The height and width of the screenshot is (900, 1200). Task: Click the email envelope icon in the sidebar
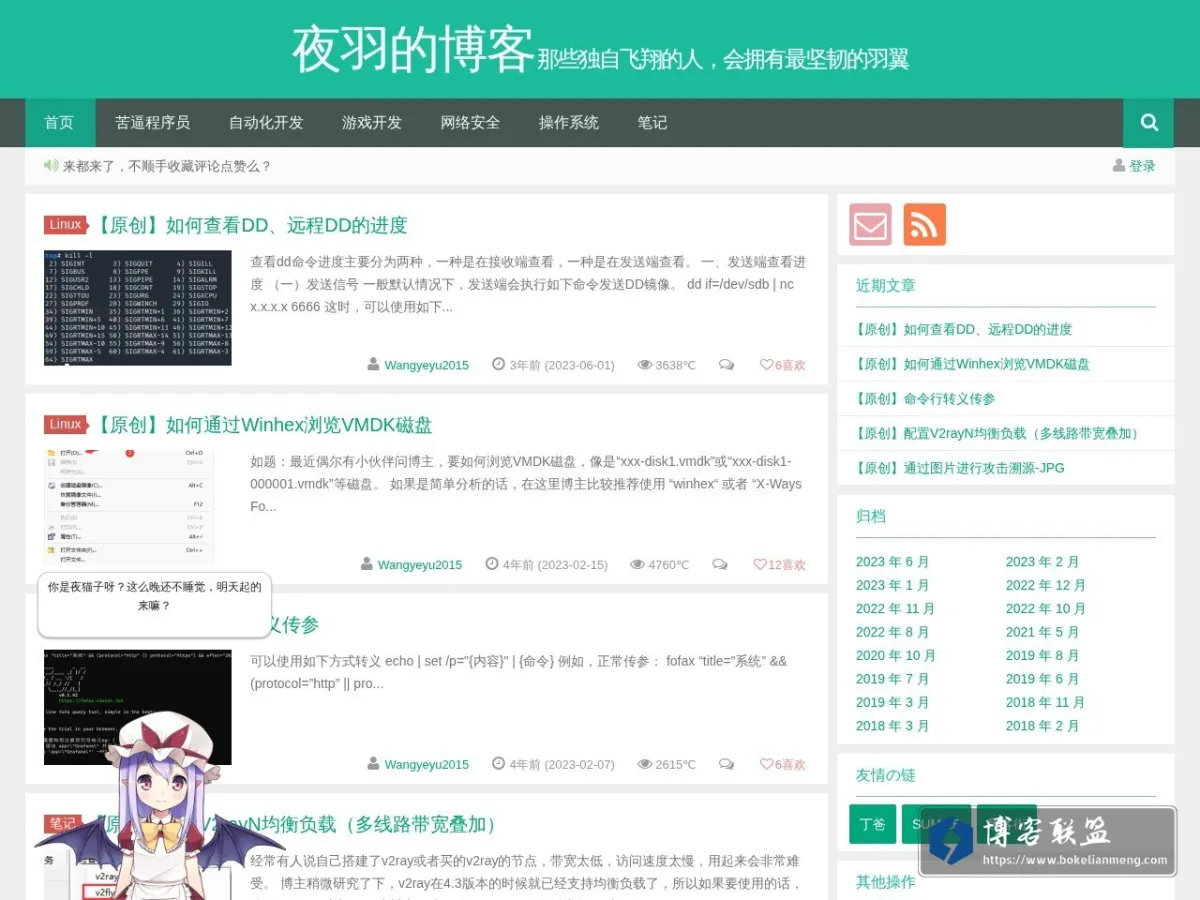coord(870,225)
